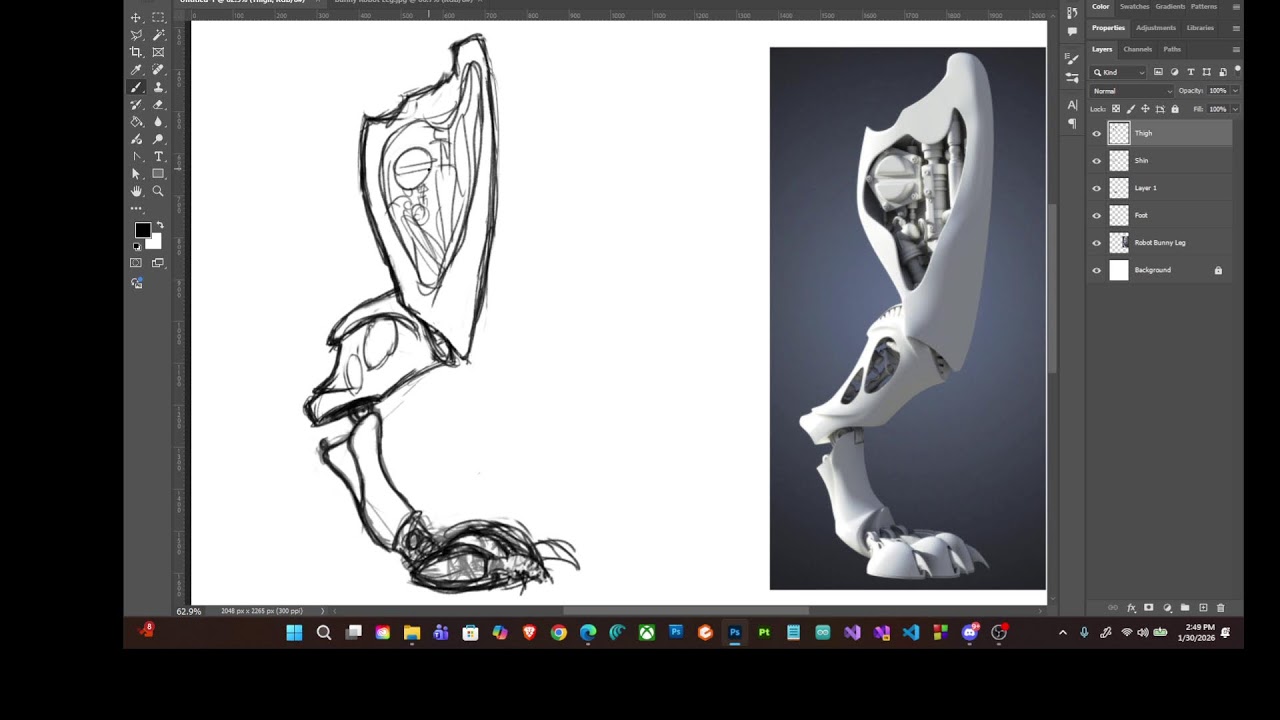This screenshot has height=720, width=1280.
Task: Select the Blur tool
Action: [158, 122]
